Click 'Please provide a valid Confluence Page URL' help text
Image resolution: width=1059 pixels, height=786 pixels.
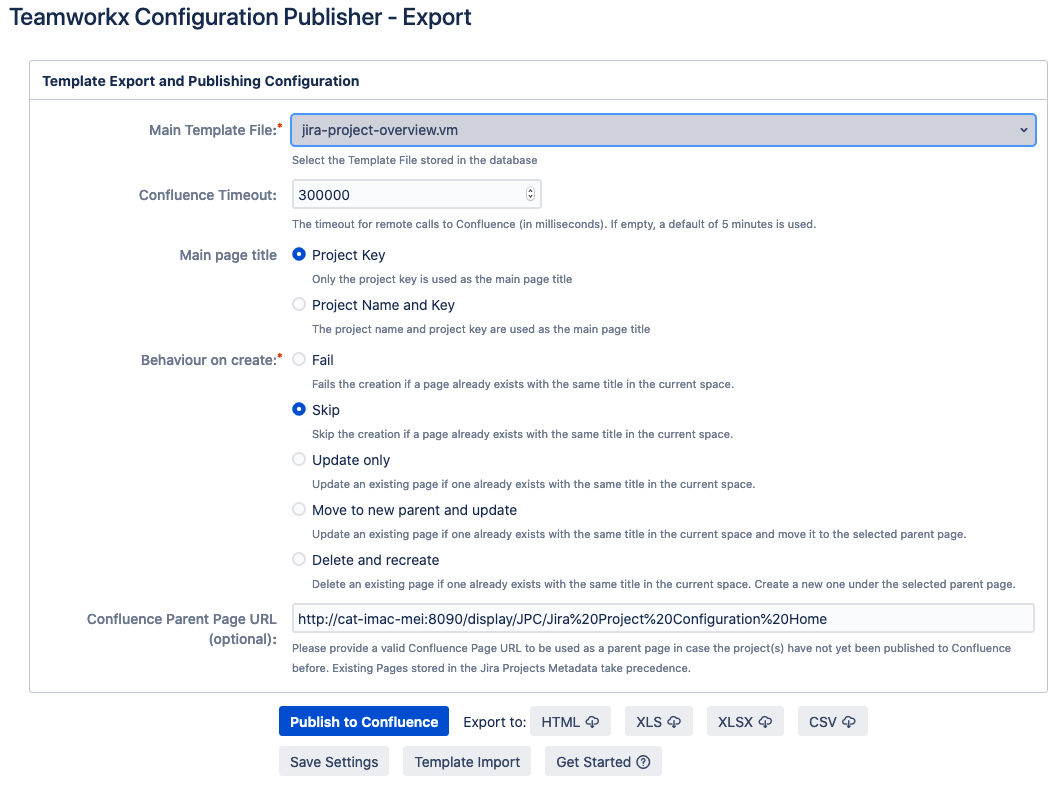[x=652, y=658]
